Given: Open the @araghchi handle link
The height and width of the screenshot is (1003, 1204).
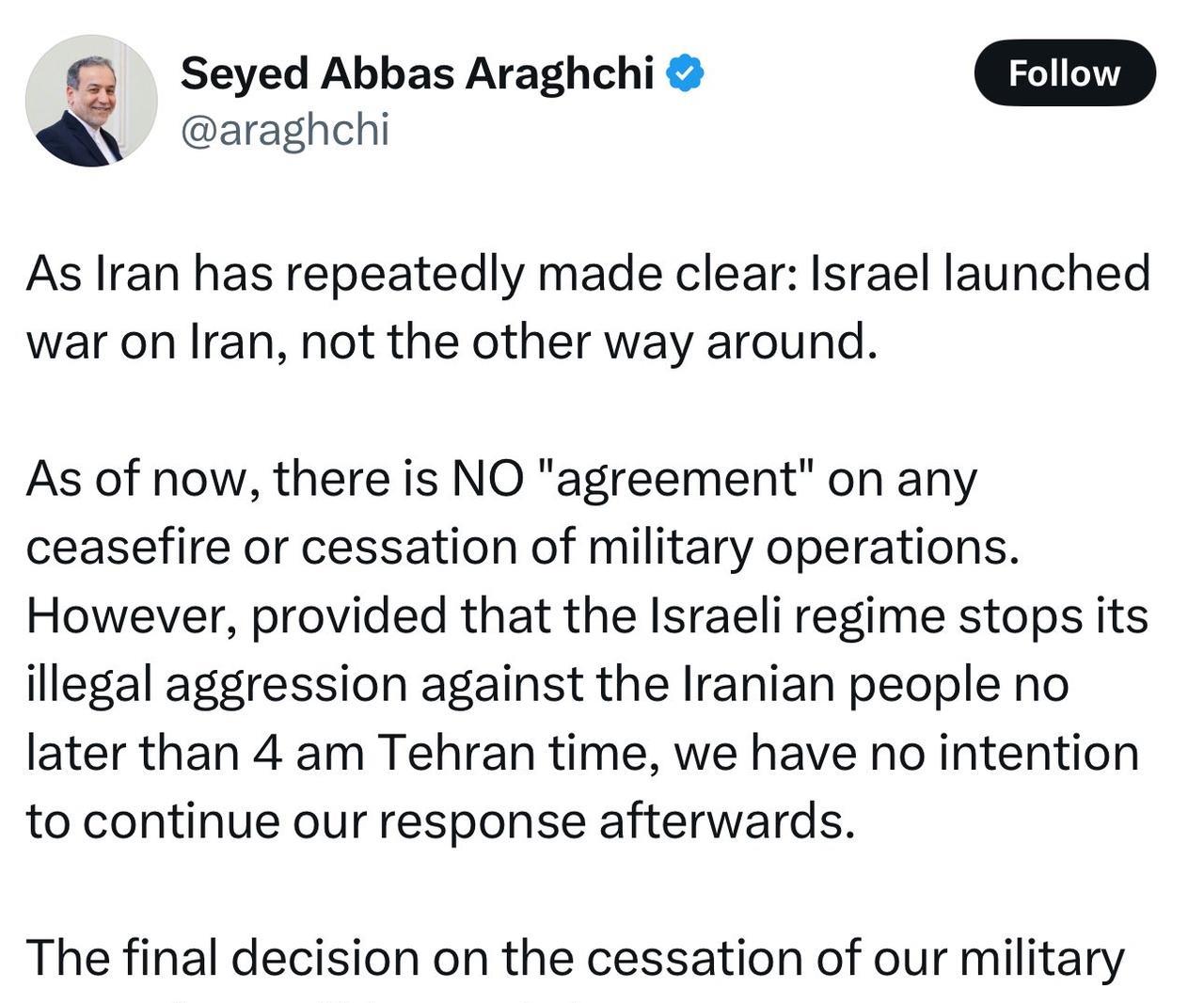Looking at the screenshot, I should (x=284, y=130).
